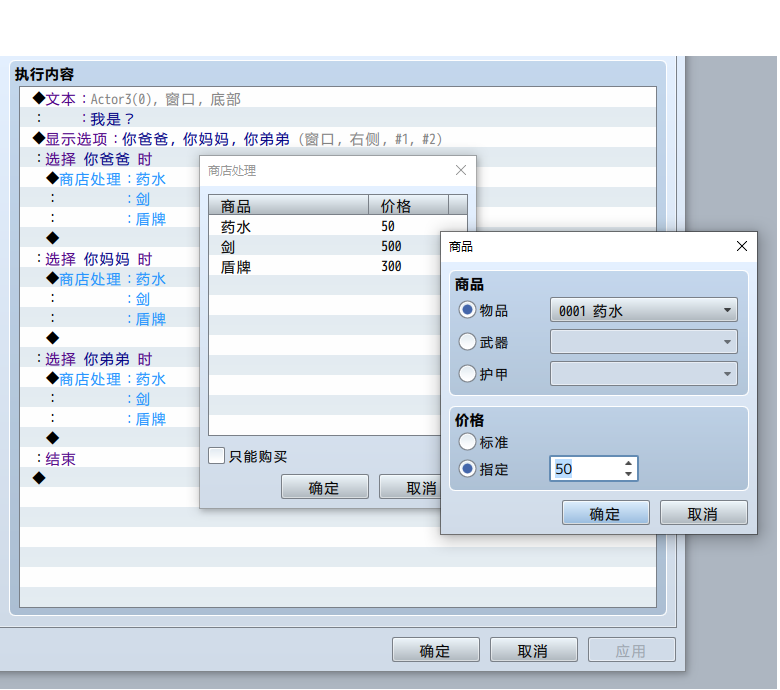Close the 商品 dialog window

(x=742, y=246)
